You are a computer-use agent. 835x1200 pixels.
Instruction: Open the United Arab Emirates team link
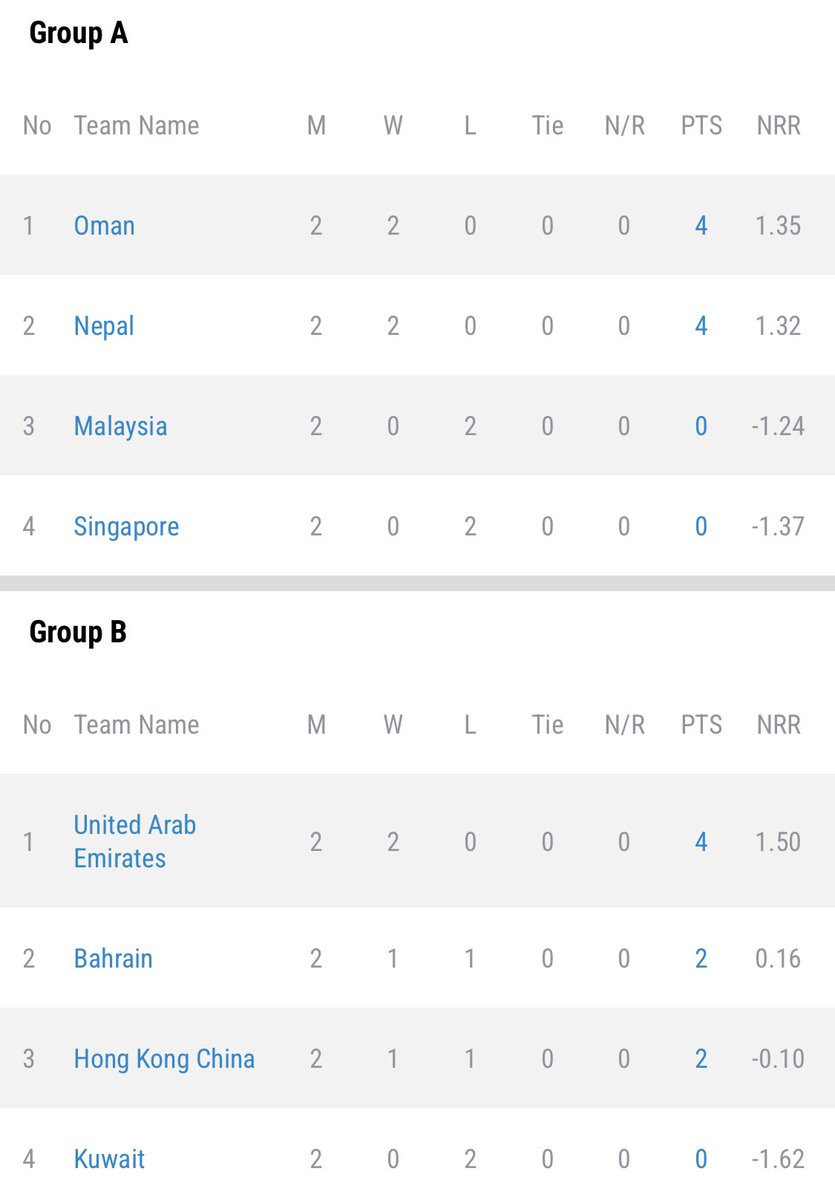pyautogui.click(x=135, y=841)
